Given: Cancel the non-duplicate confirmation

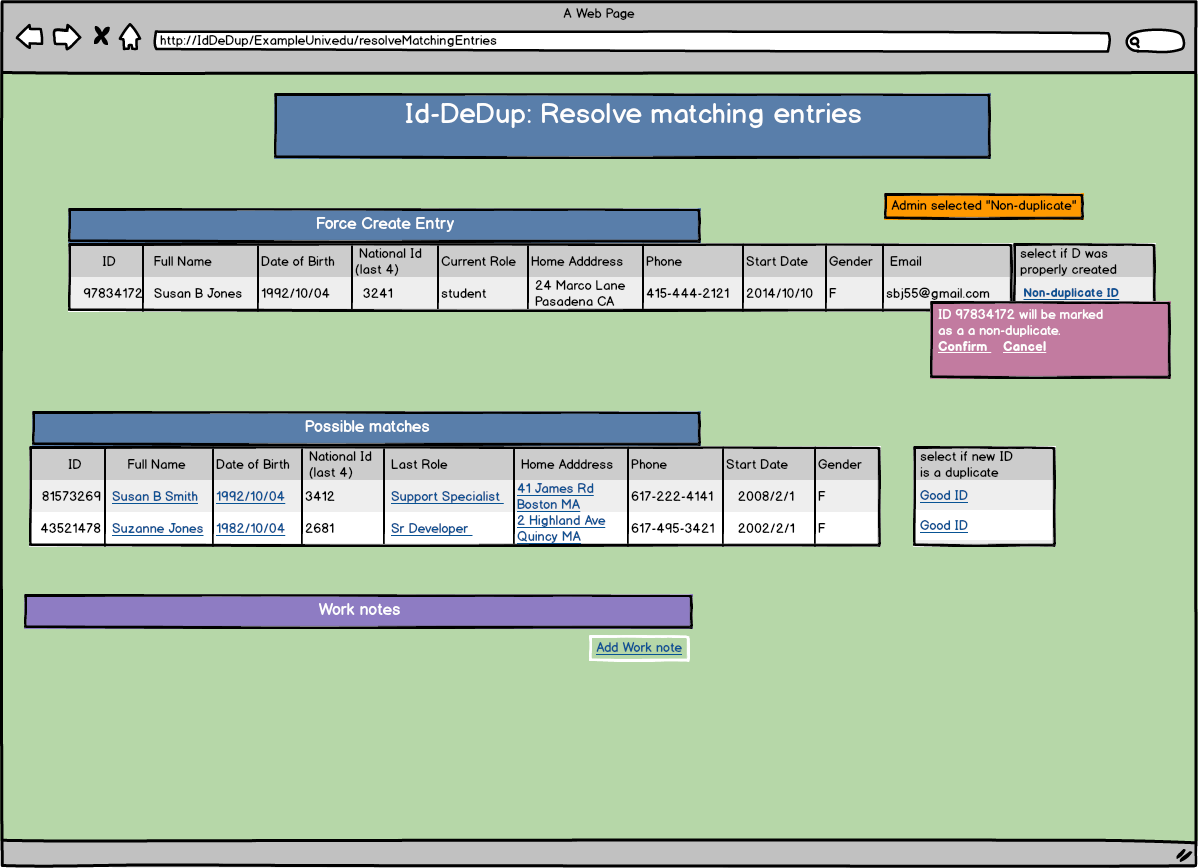Looking at the screenshot, I should click(x=1024, y=346).
